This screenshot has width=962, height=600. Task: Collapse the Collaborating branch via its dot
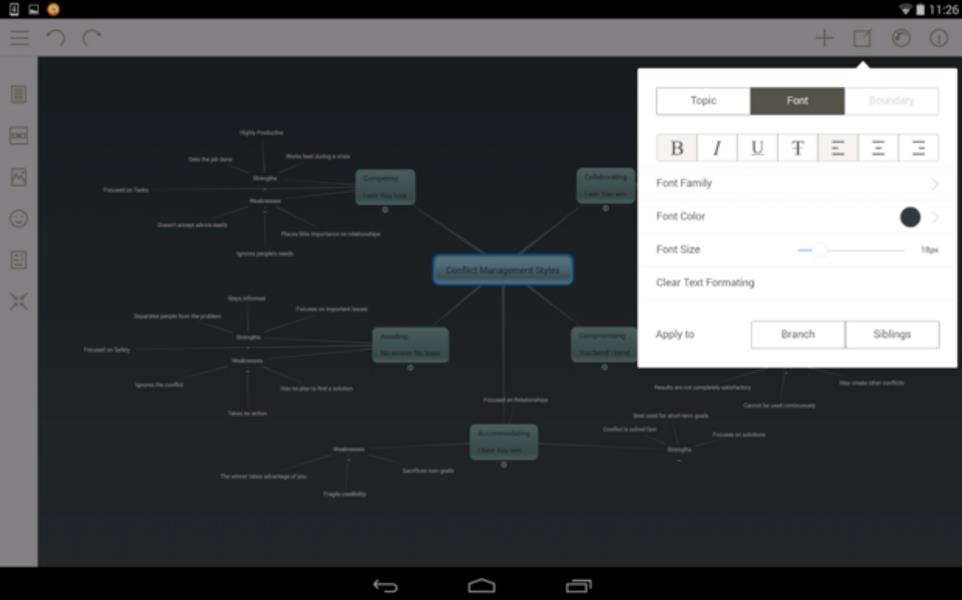(606, 208)
